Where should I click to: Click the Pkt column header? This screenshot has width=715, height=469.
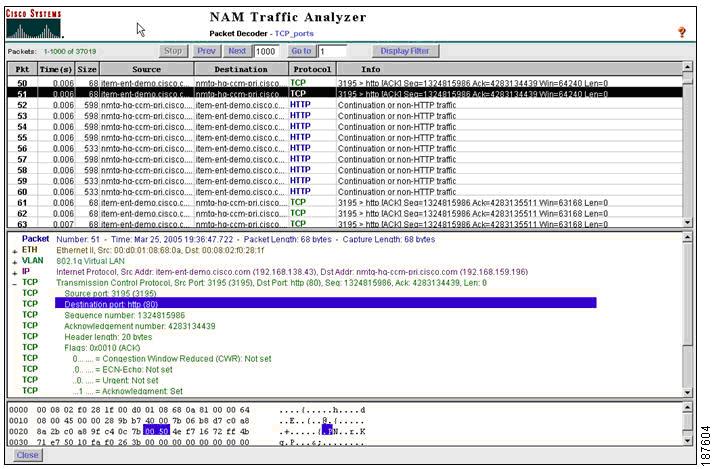[x=22, y=69]
